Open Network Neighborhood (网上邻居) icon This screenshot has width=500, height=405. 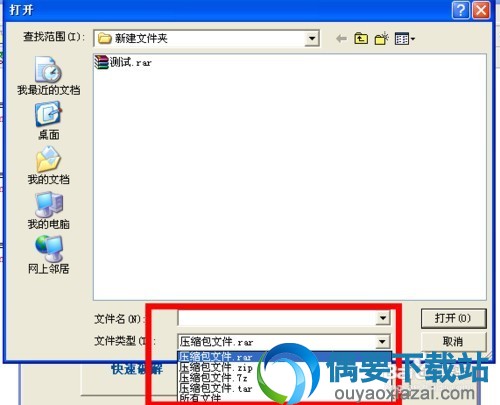(48, 255)
